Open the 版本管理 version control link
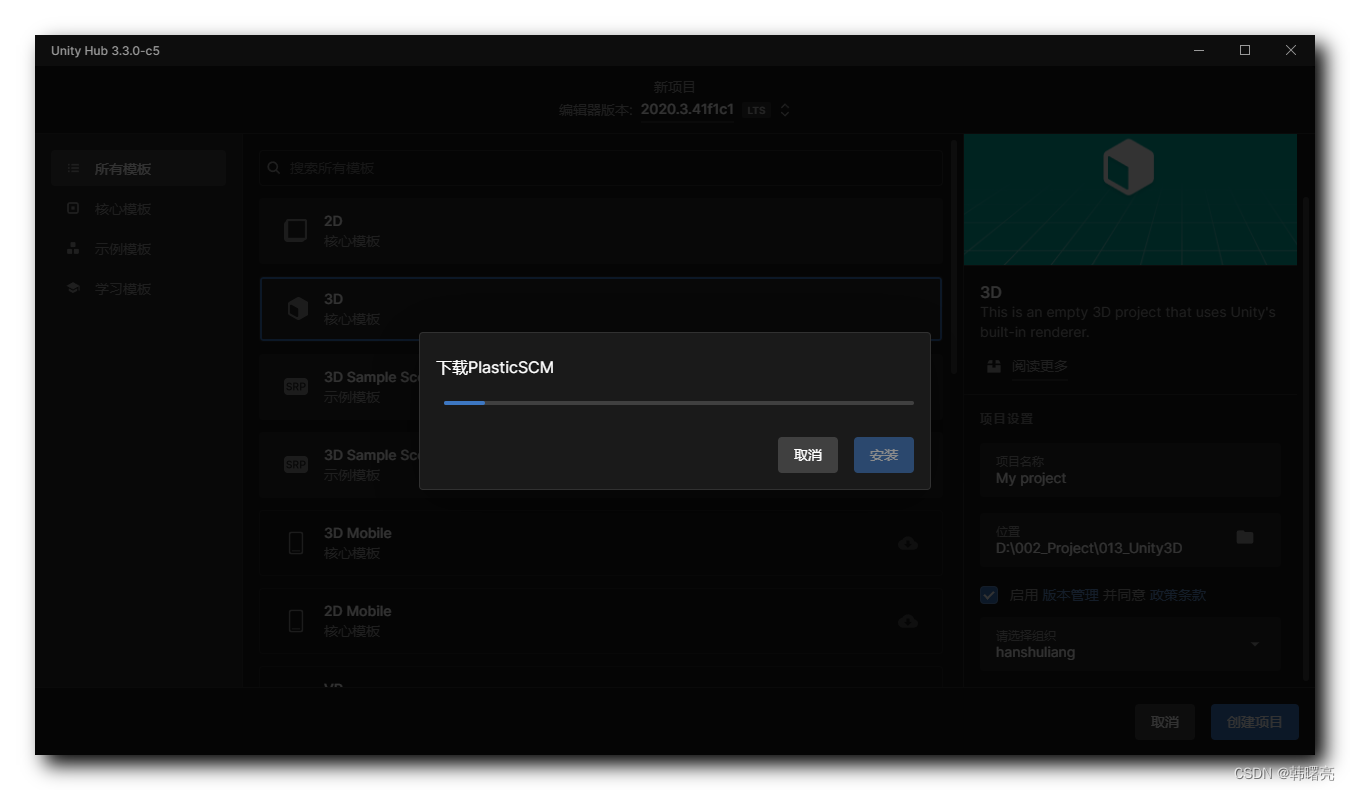Image resolution: width=1350 pixels, height=790 pixels. pyautogui.click(x=1070, y=595)
